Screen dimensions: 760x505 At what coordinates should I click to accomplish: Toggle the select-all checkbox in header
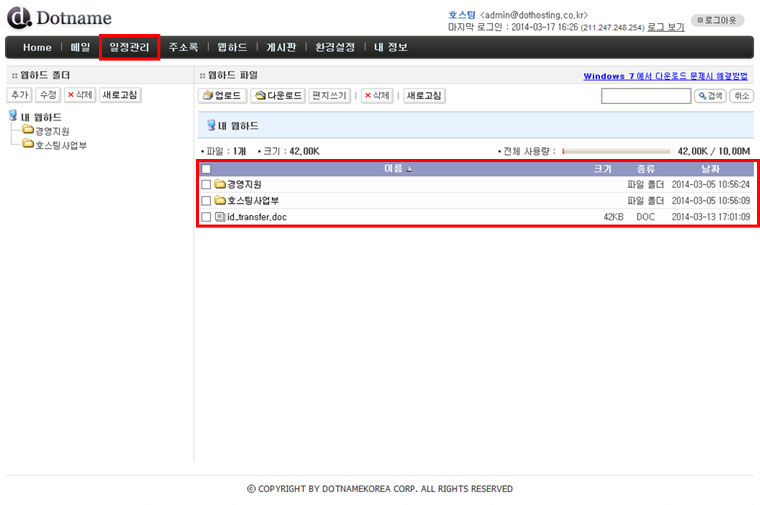pos(206,169)
